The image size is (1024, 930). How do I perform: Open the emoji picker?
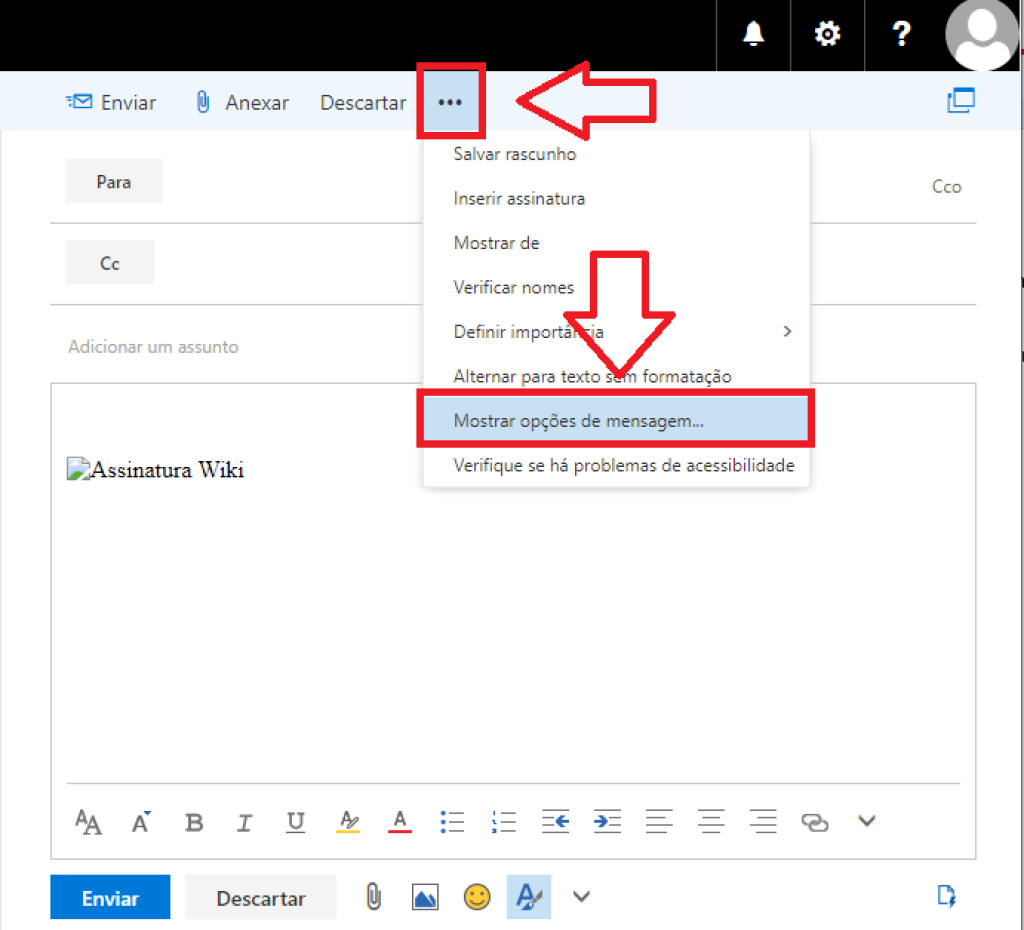point(477,897)
